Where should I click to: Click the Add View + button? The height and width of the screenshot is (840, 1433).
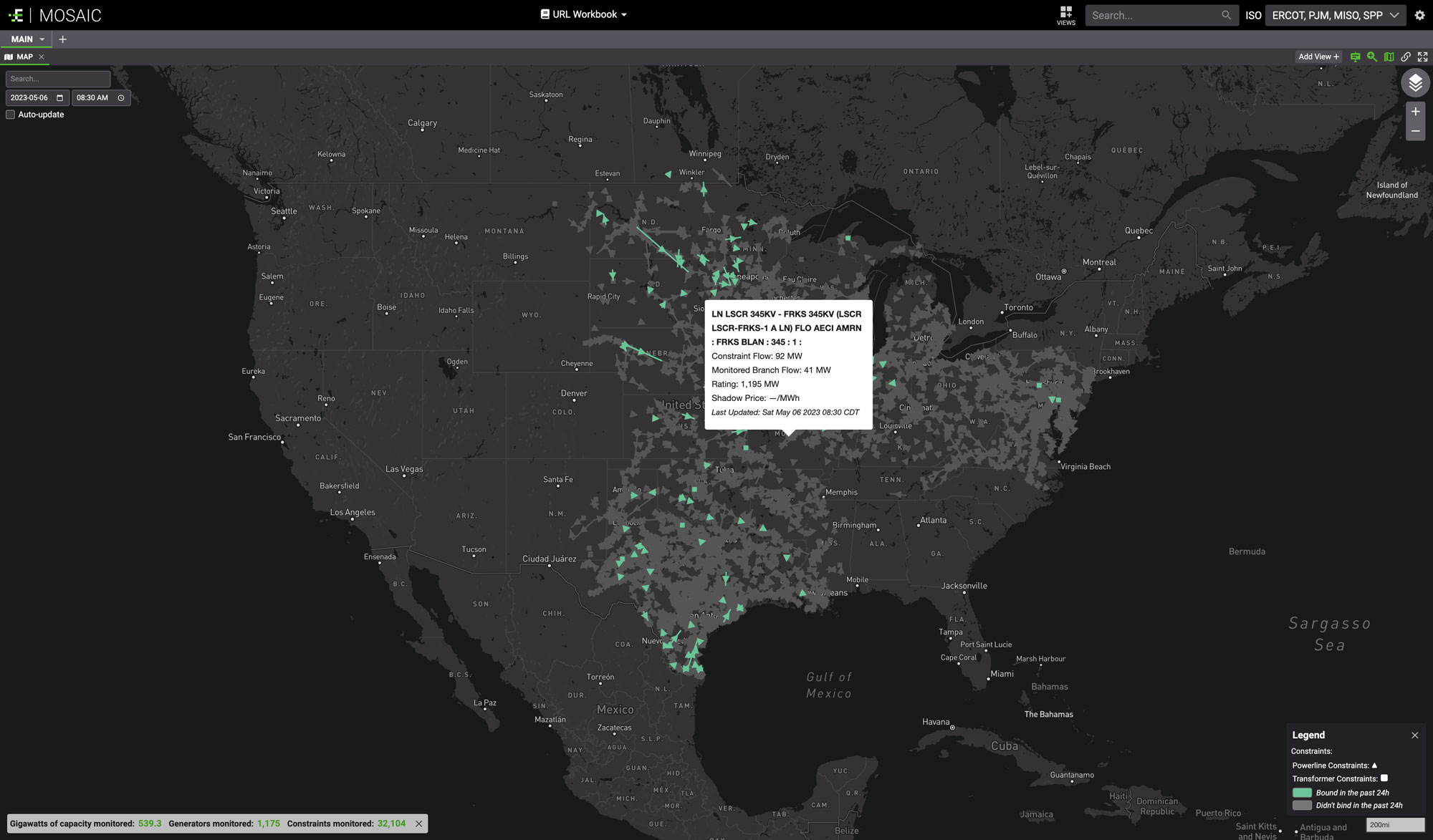1318,57
